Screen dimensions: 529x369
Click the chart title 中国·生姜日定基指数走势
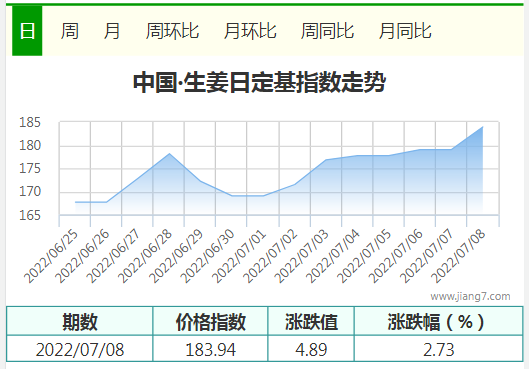[259, 82]
